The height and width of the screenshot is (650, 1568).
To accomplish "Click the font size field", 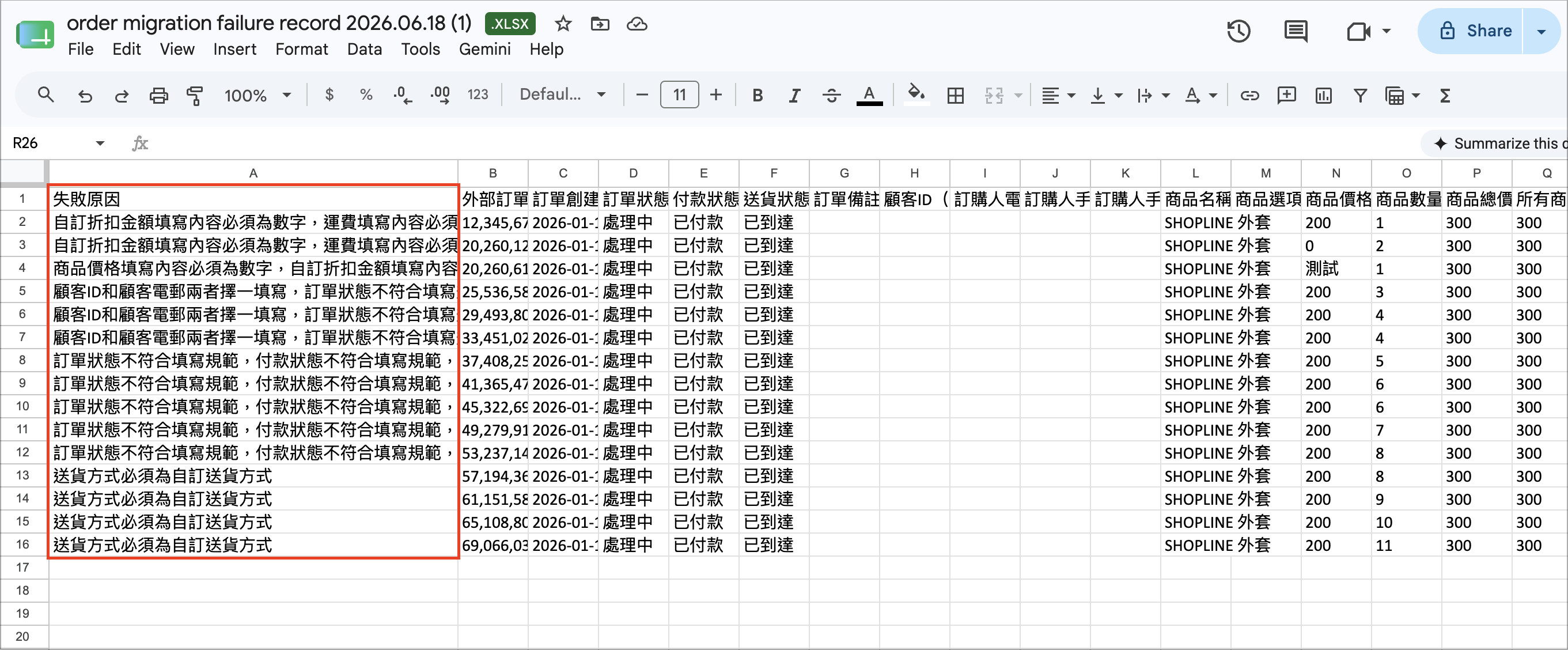I will (x=679, y=95).
